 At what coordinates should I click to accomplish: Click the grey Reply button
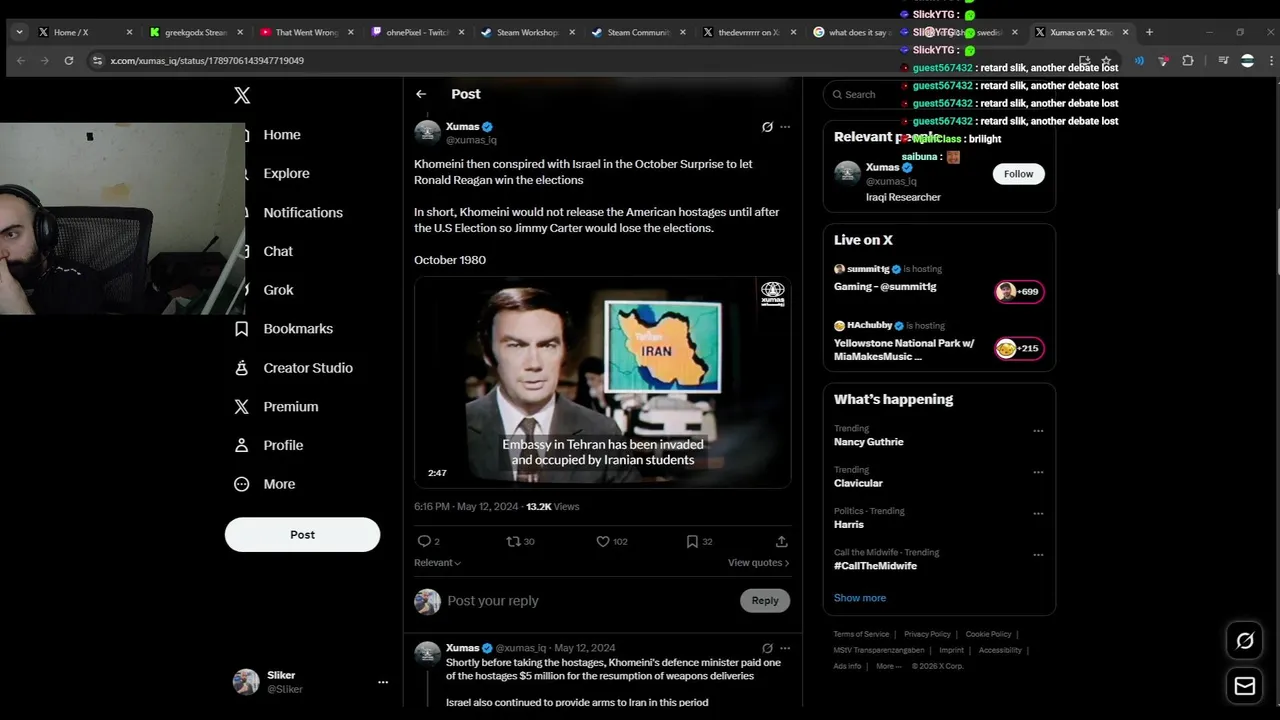pos(765,601)
